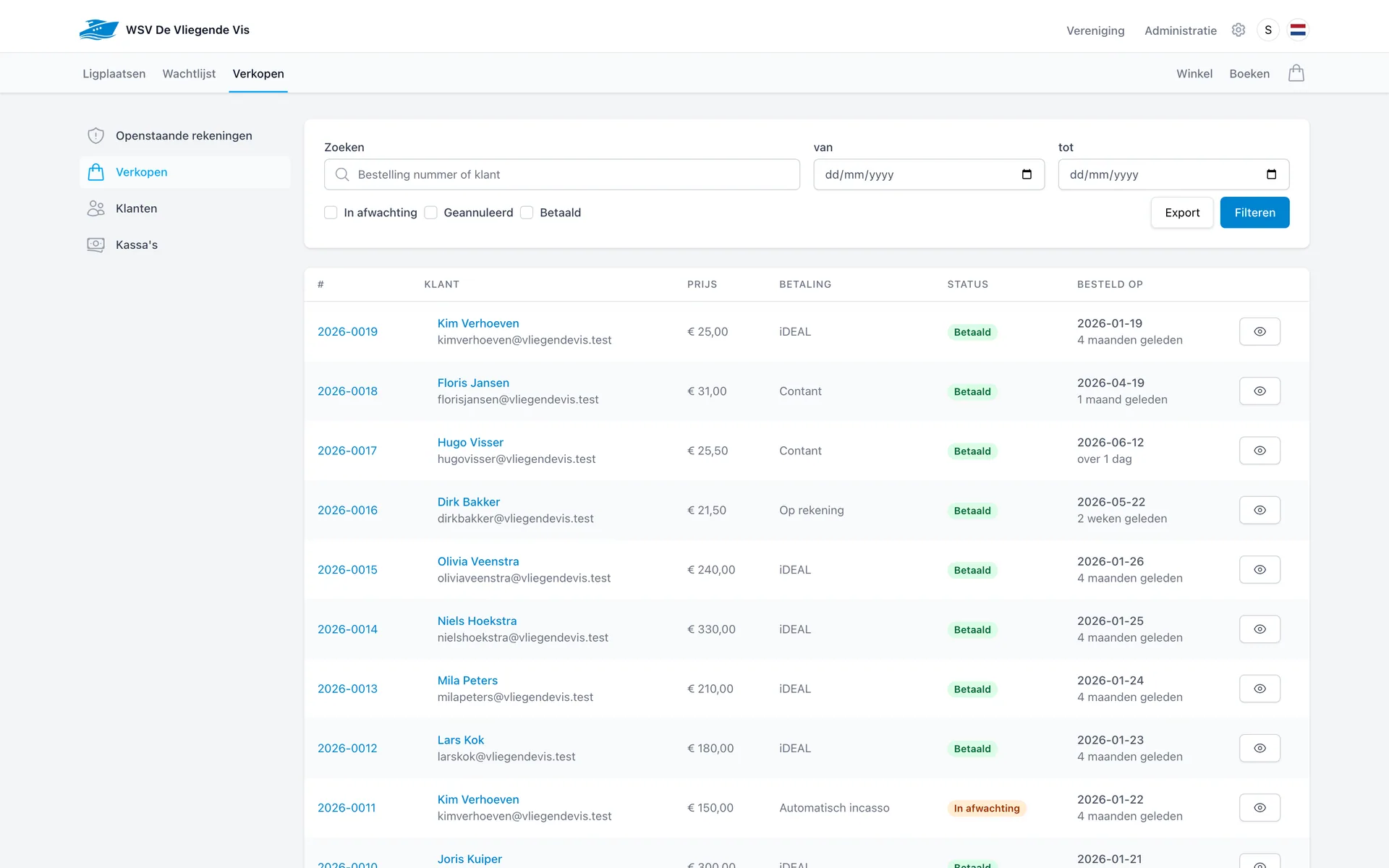Viewport: 1389px width, 868px height.
Task: Open the settings gear icon
Action: pyautogui.click(x=1239, y=30)
